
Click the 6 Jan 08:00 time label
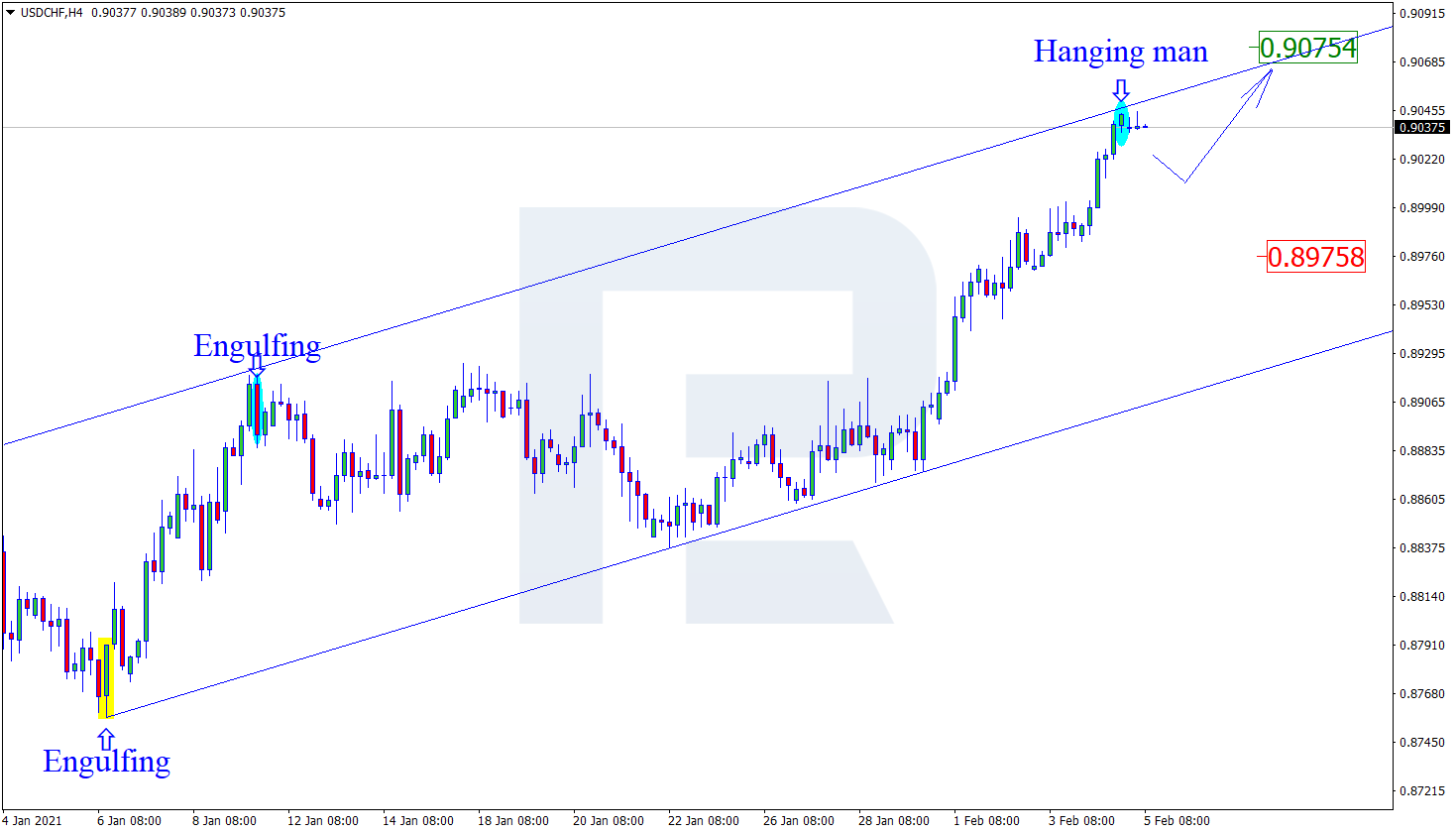129,821
